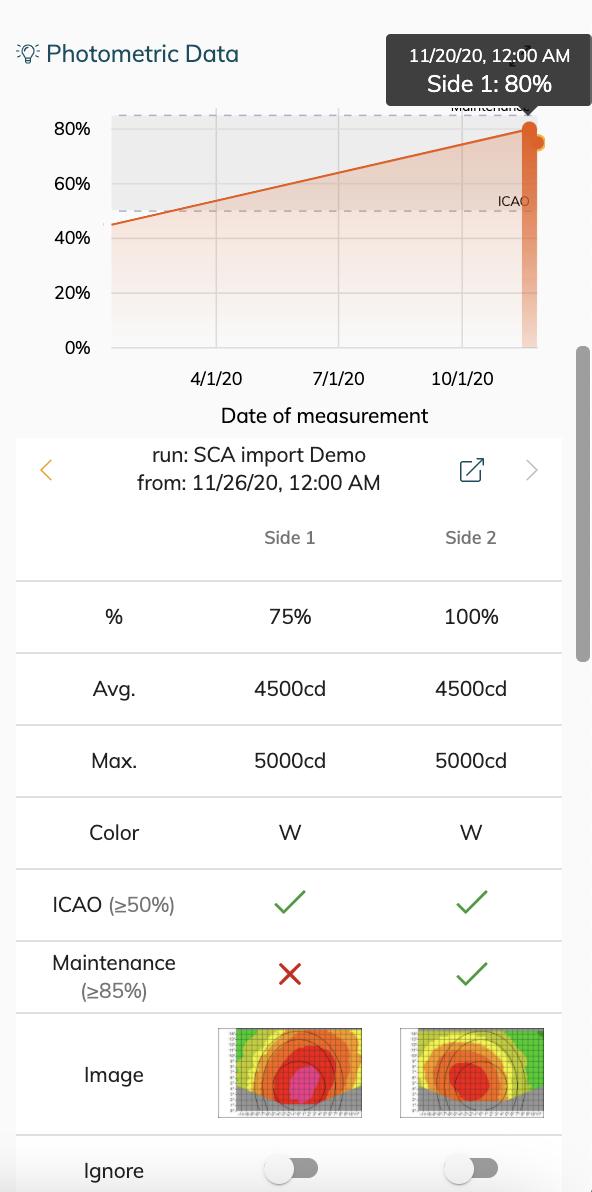This screenshot has width=592, height=1192.
Task: Click the Photometric Data section title
Action: (x=142, y=54)
